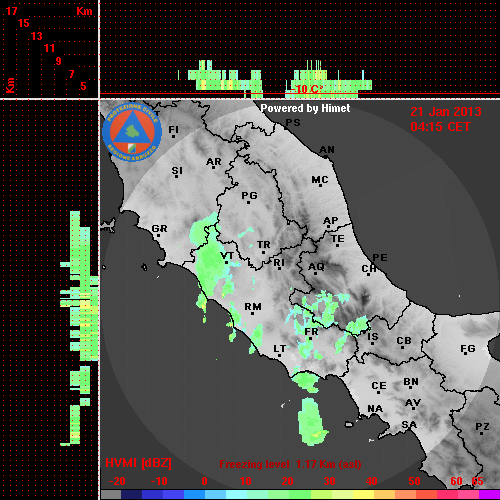Click the 21 Jan 2013 date stamp

tap(446, 112)
